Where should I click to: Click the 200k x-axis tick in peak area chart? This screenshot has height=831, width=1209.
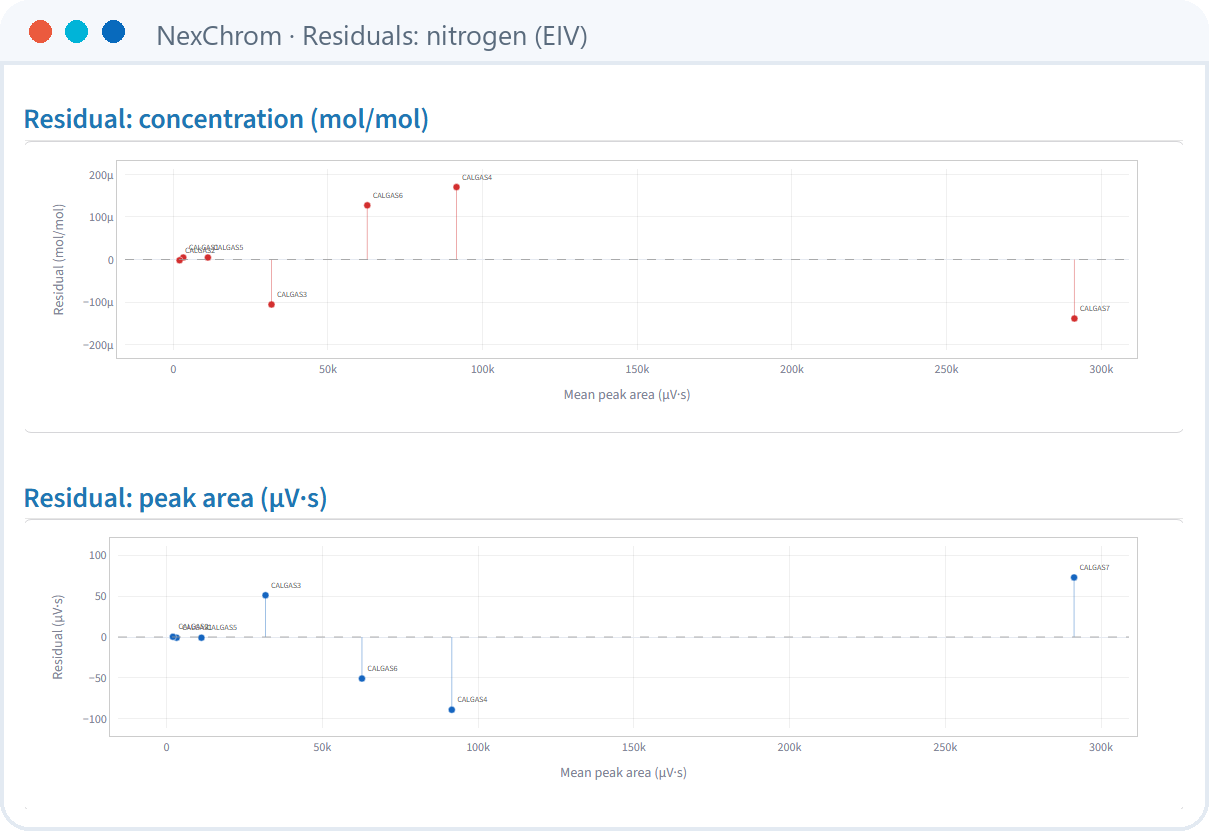click(x=790, y=747)
